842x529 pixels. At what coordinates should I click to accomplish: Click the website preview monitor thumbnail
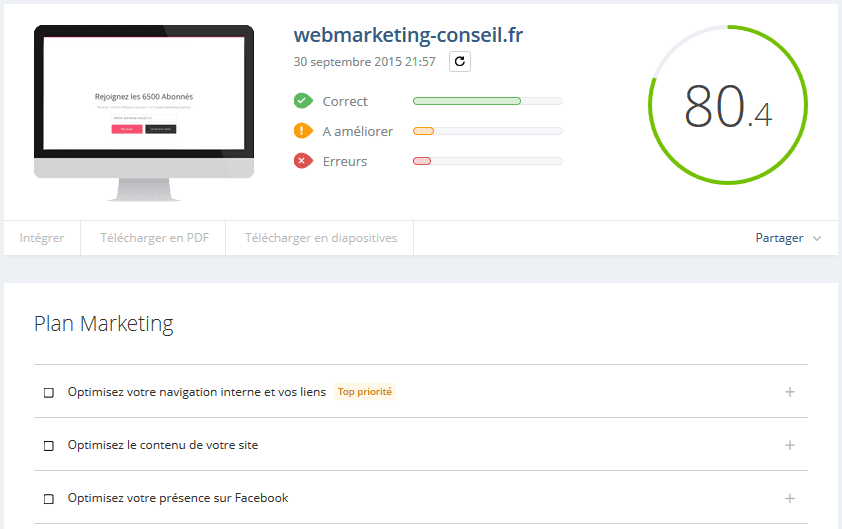144,113
